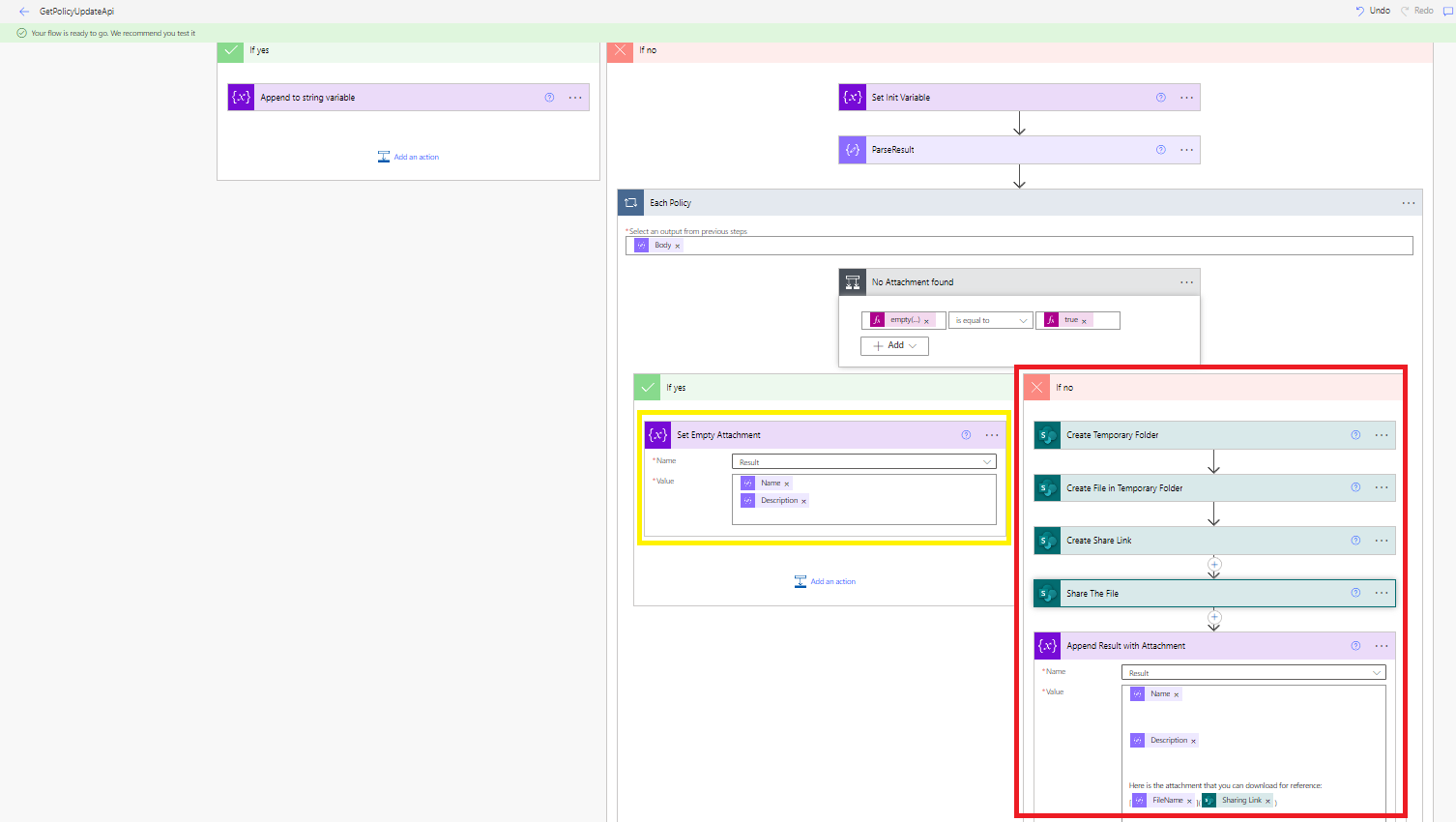
Task: Collapse the No Attachment found condition
Action: (x=1019, y=282)
